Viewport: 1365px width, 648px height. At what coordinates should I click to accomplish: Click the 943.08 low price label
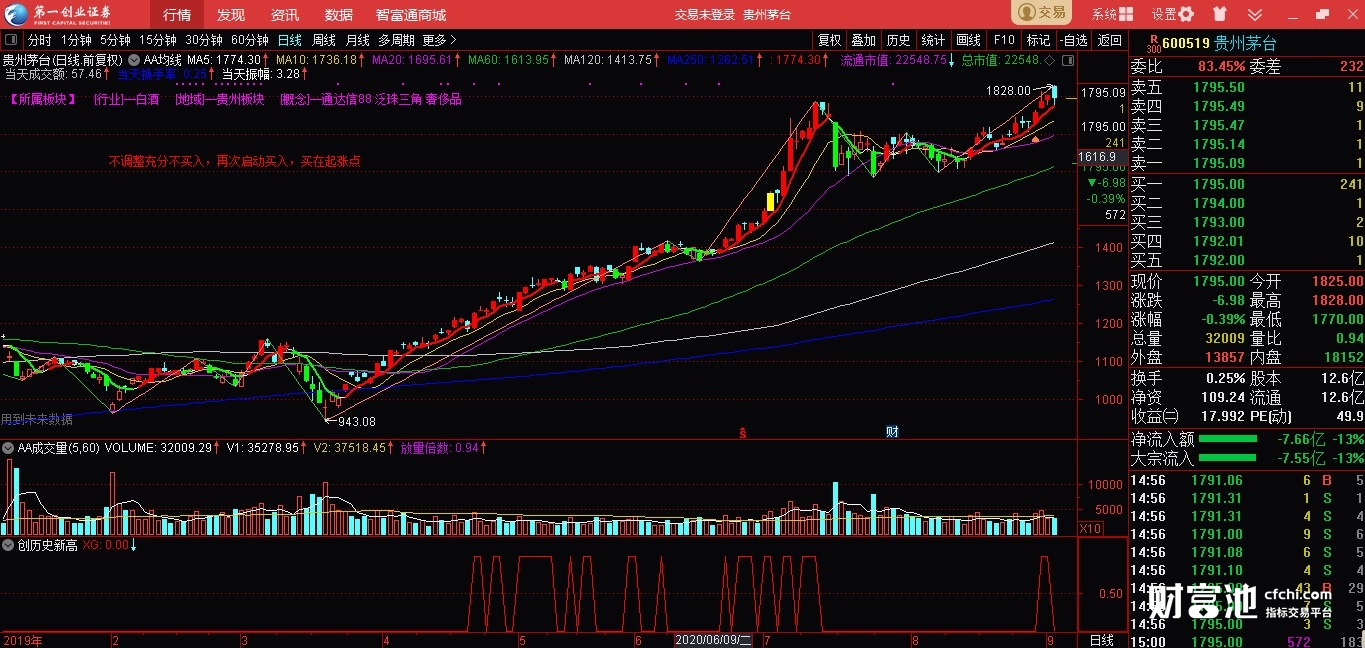click(x=357, y=422)
